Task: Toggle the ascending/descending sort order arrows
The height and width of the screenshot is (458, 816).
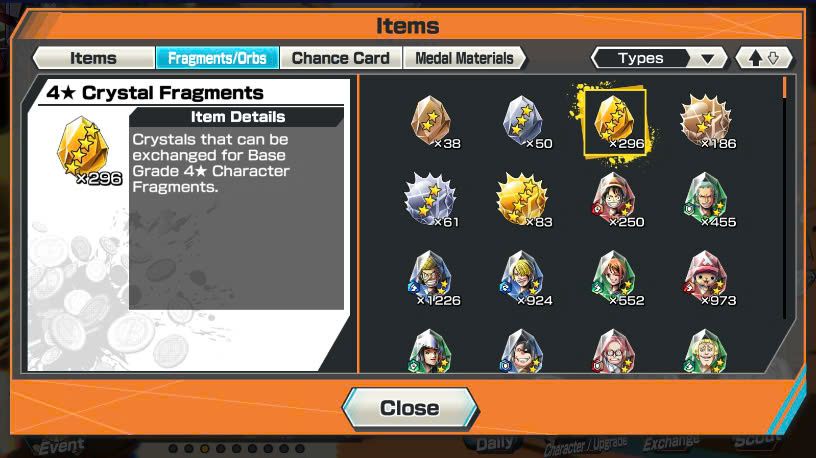Action: [764, 58]
